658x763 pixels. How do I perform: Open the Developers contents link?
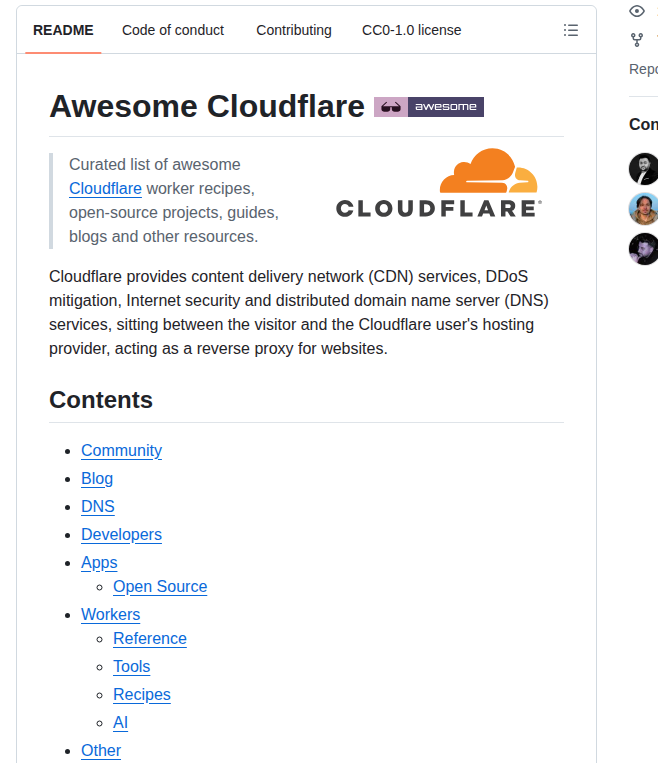(121, 535)
